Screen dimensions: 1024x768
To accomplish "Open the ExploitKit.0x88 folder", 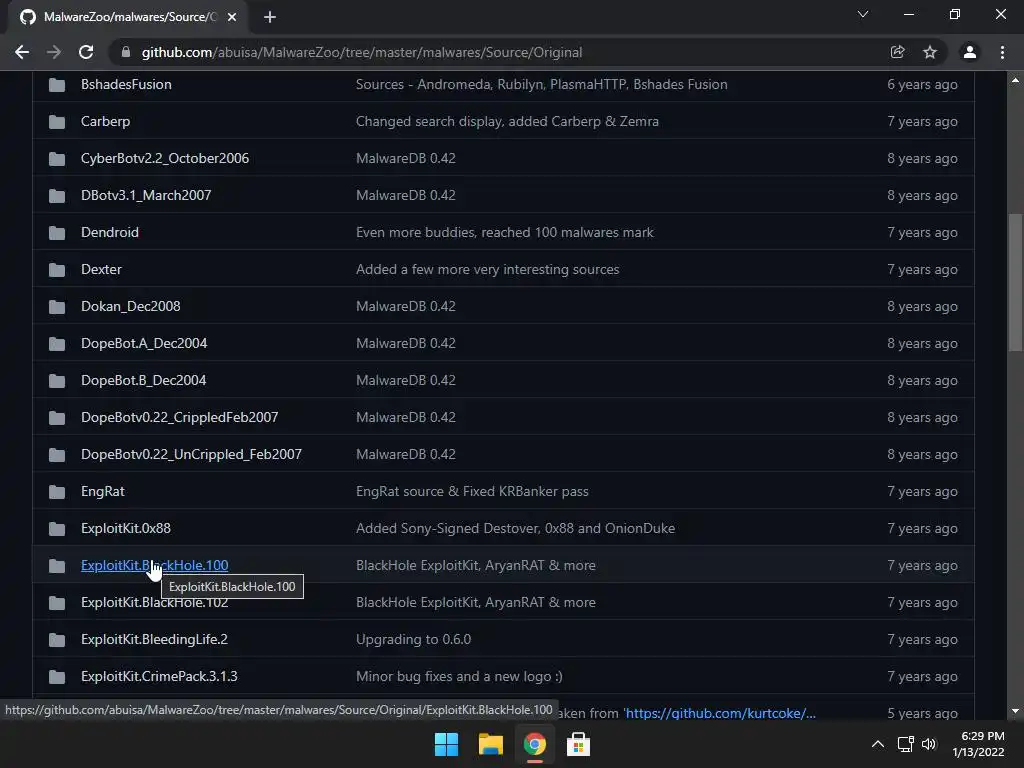I will (125, 528).
